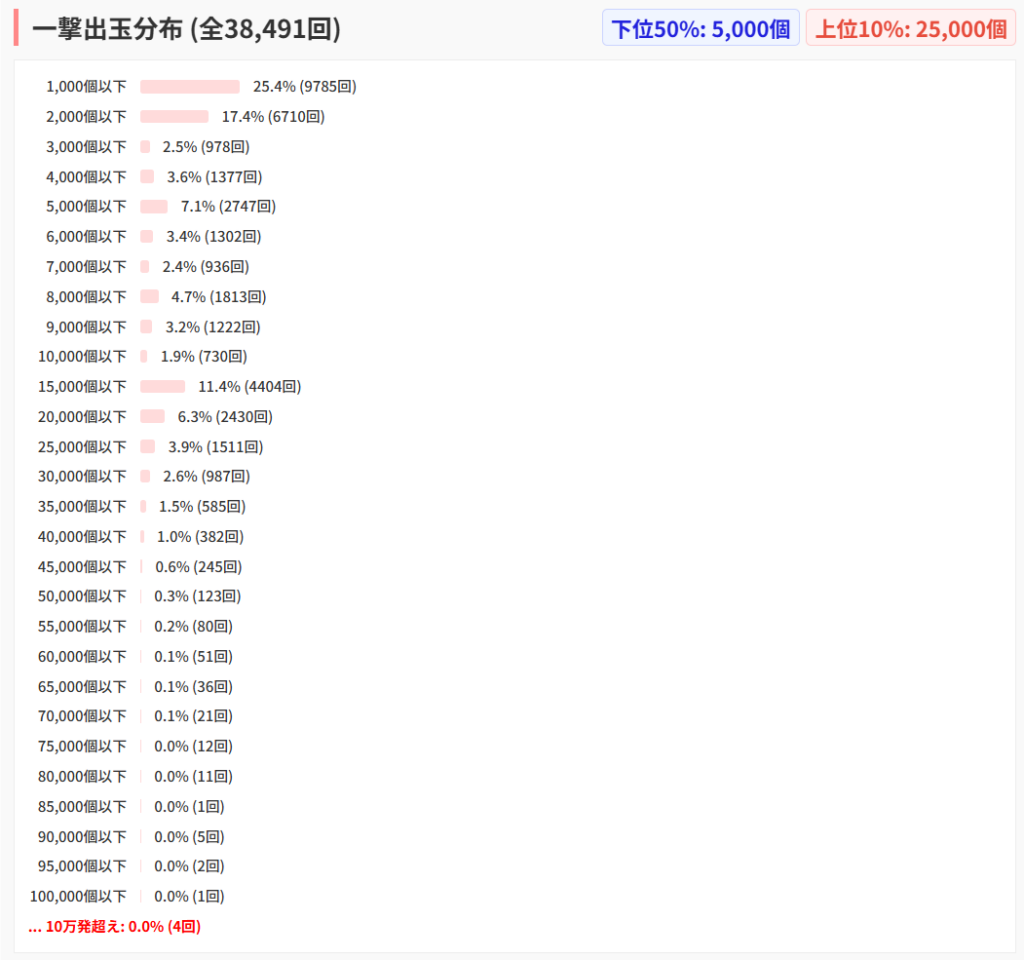The width and height of the screenshot is (1024, 960).
Task: Select the 30,000個以下 row label
Action: pos(82,477)
